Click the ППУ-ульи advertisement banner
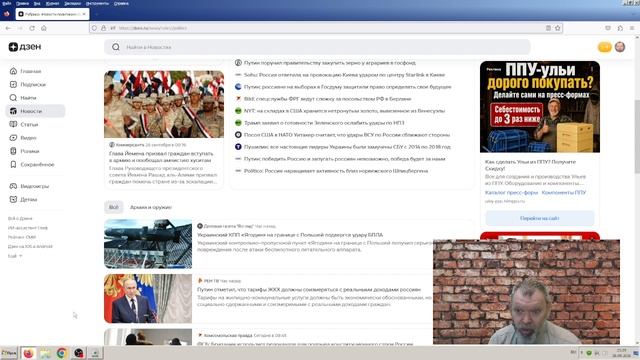This screenshot has height=360, width=640. pos(540,107)
